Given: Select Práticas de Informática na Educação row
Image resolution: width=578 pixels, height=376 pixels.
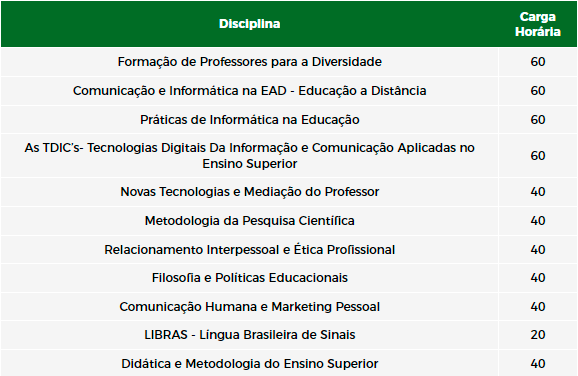Looking at the screenshot, I should tap(289, 120).
